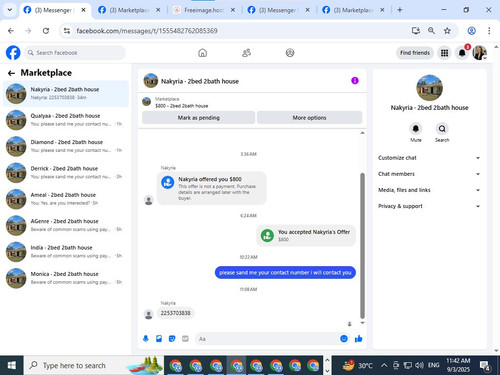Open the Ameal - 2bed 2bath house conversation
The image size is (500, 375).
pos(66,199)
